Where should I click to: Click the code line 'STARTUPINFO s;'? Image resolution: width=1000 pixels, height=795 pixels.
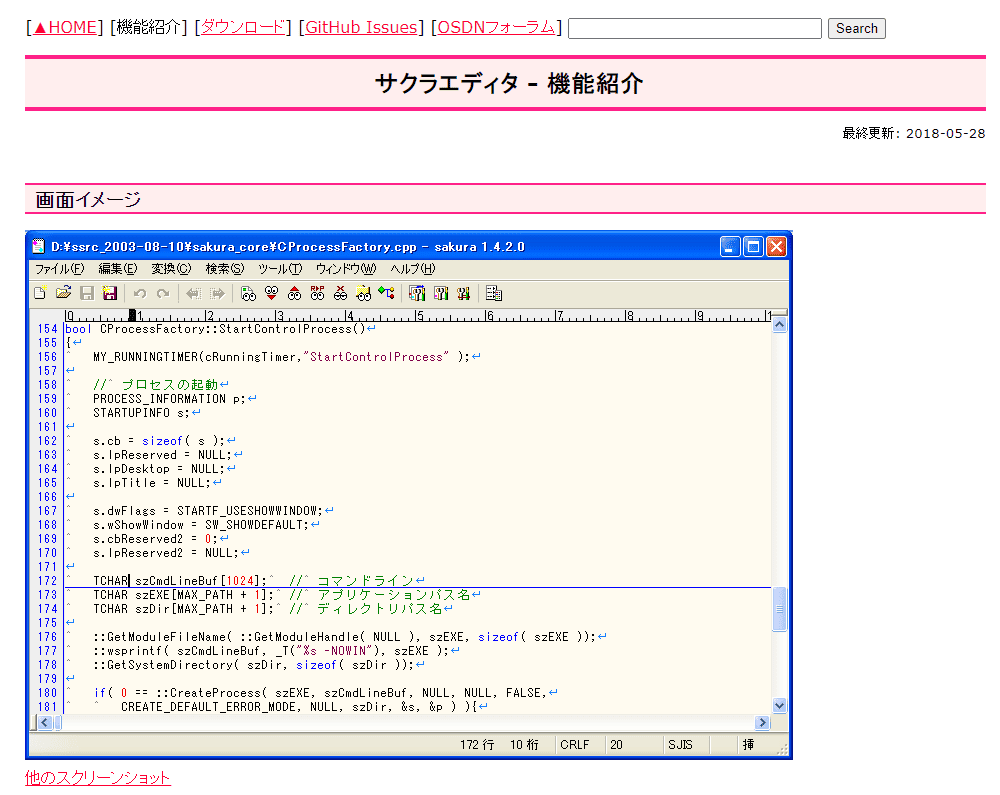pos(141,413)
